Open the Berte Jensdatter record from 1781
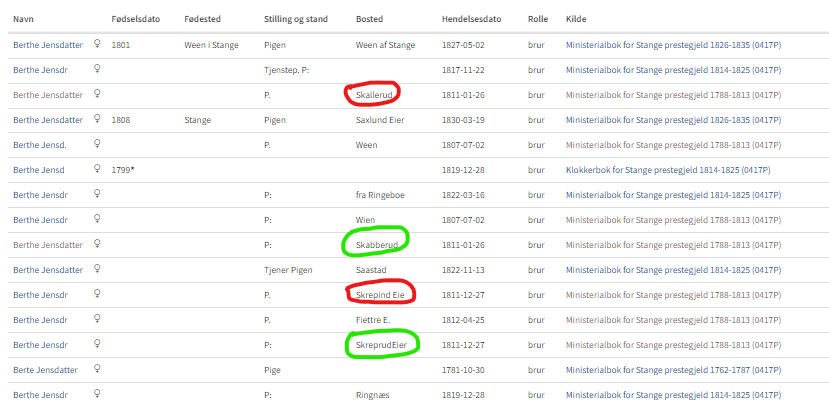829x413 pixels. coord(45,370)
